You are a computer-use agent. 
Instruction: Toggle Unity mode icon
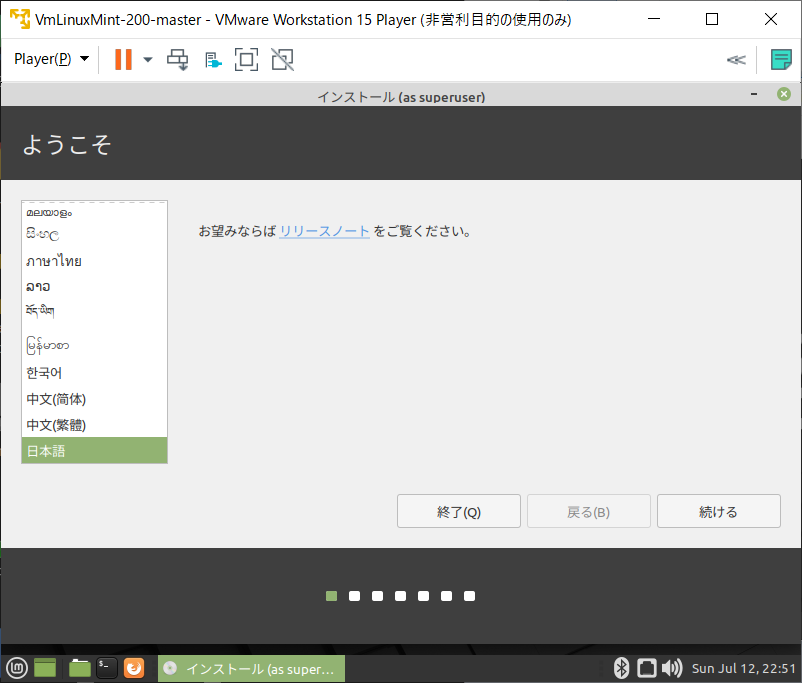(x=282, y=59)
